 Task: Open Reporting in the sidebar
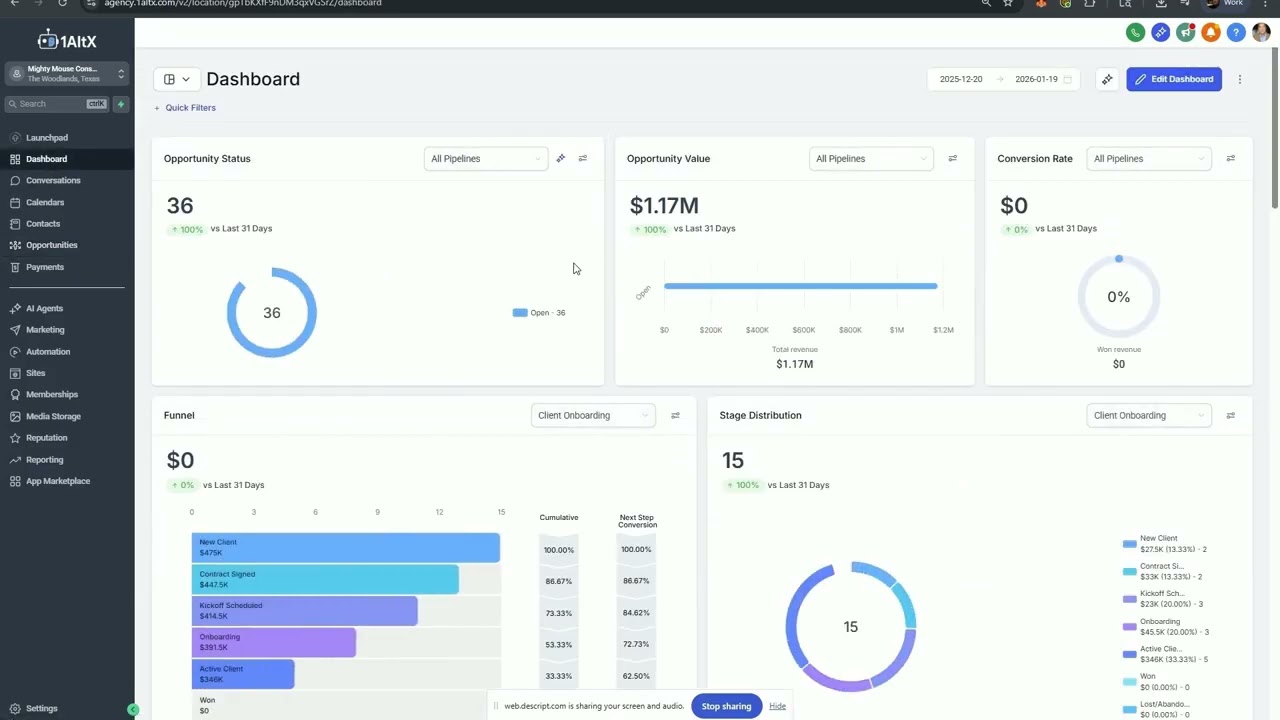pos(67,460)
